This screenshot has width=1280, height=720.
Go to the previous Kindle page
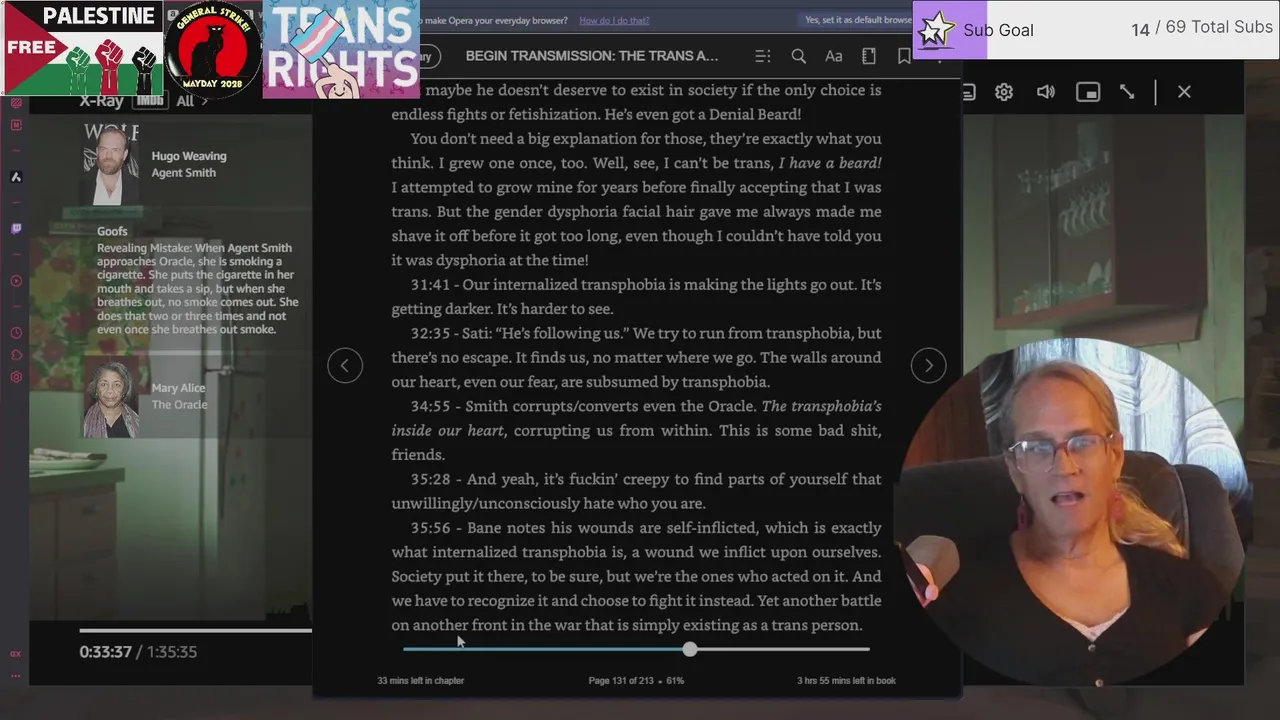point(345,365)
